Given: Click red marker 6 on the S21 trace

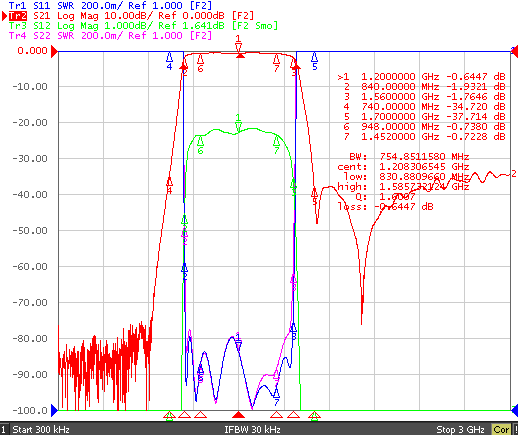Looking at the screenshot, I should [x=200, y=63].
